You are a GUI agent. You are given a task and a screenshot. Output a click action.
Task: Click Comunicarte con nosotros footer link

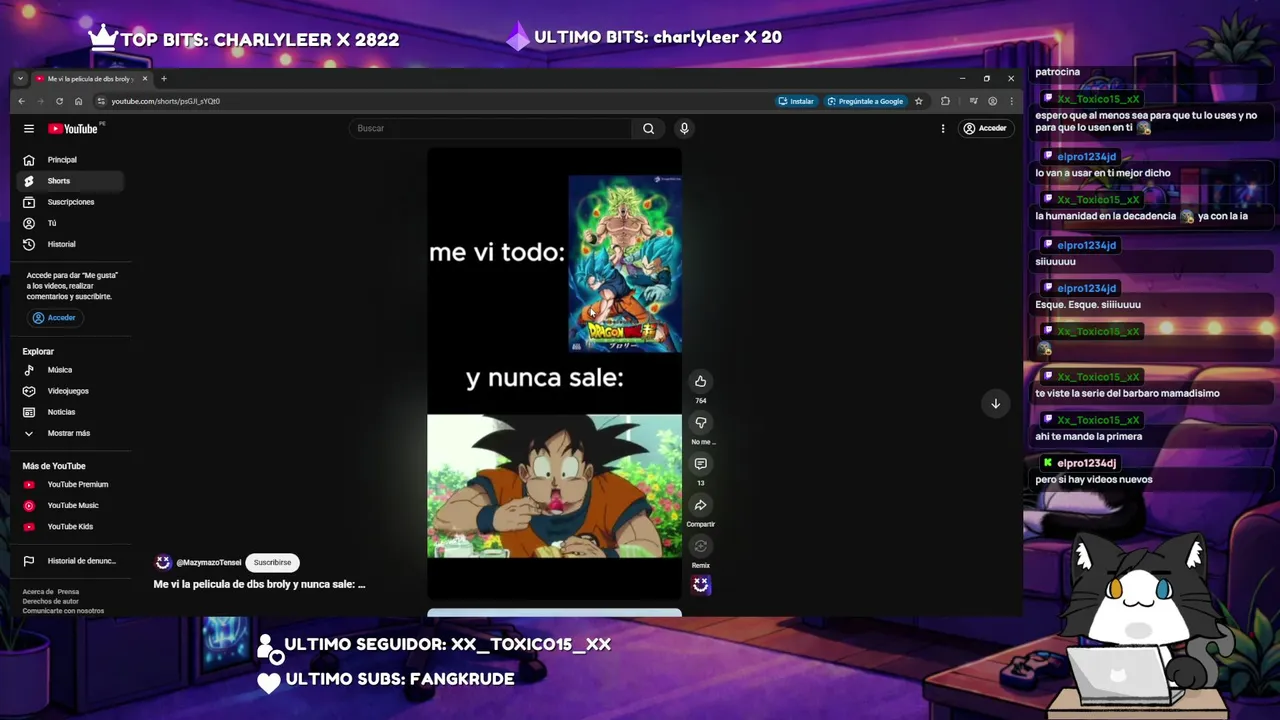(63, 611)
